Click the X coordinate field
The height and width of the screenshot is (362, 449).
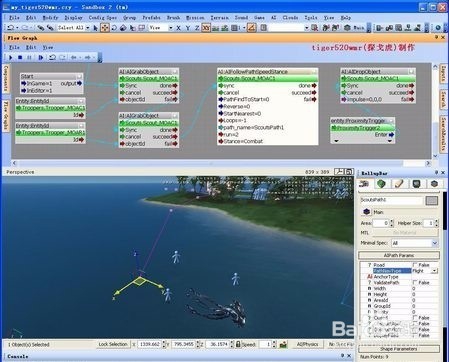pos(150,344)
